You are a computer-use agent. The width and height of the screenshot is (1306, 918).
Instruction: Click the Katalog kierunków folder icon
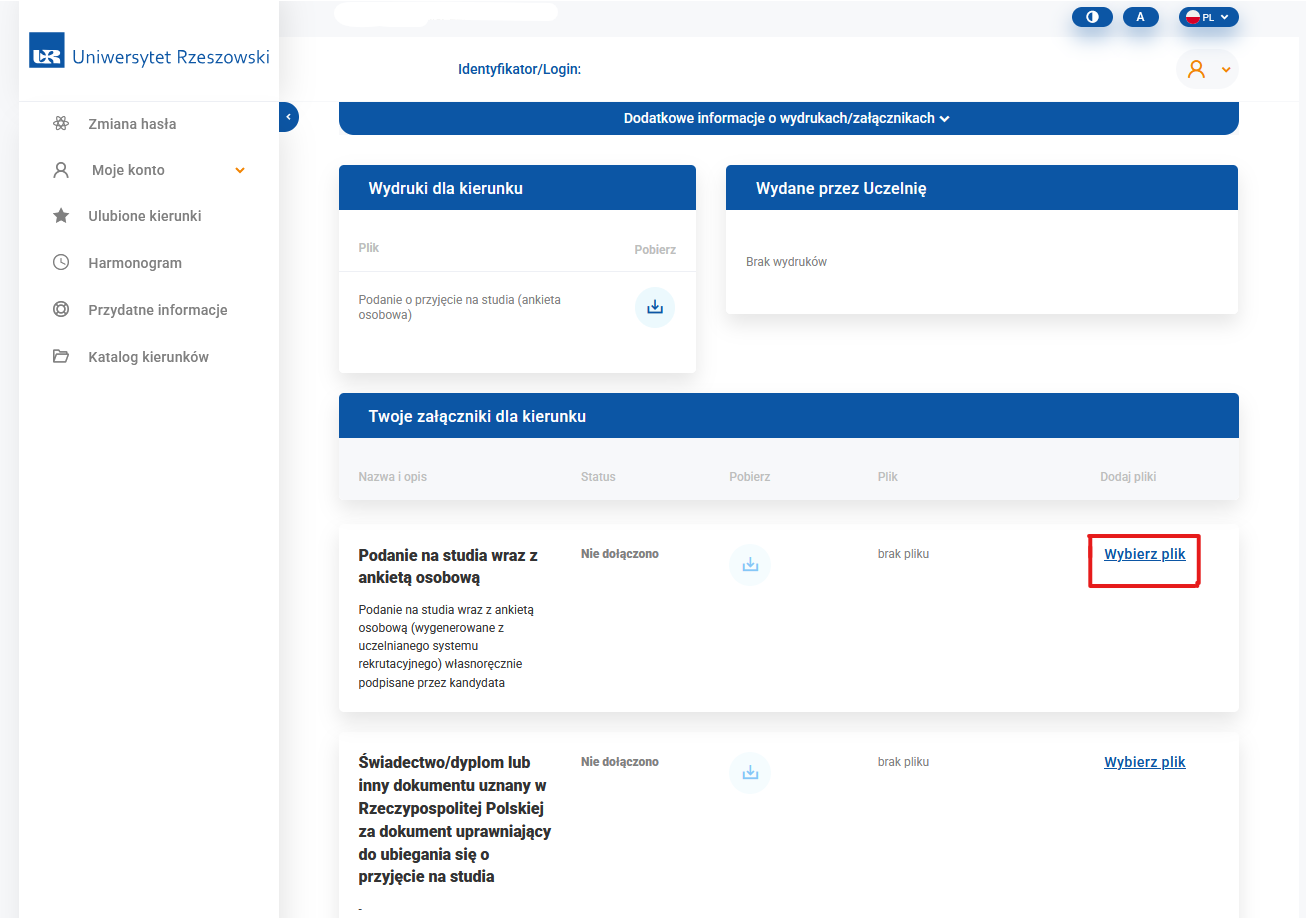[x=61, y=357]
